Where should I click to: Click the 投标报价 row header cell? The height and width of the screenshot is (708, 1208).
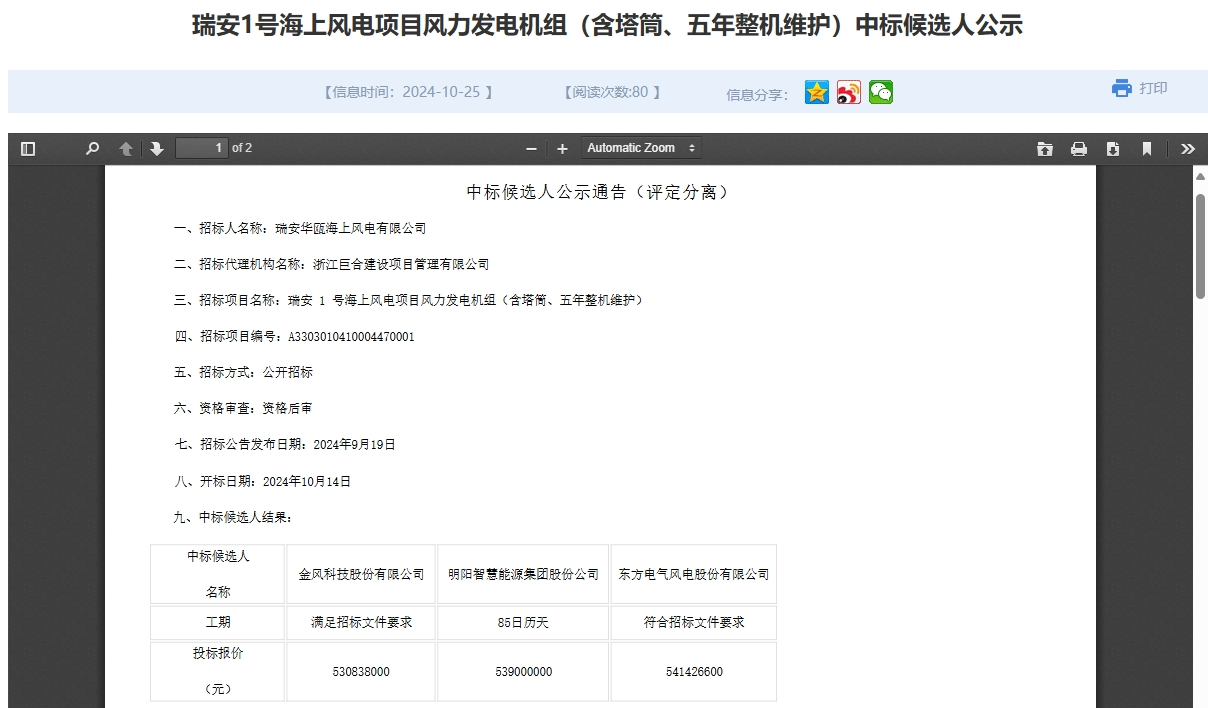pos(218,672)
